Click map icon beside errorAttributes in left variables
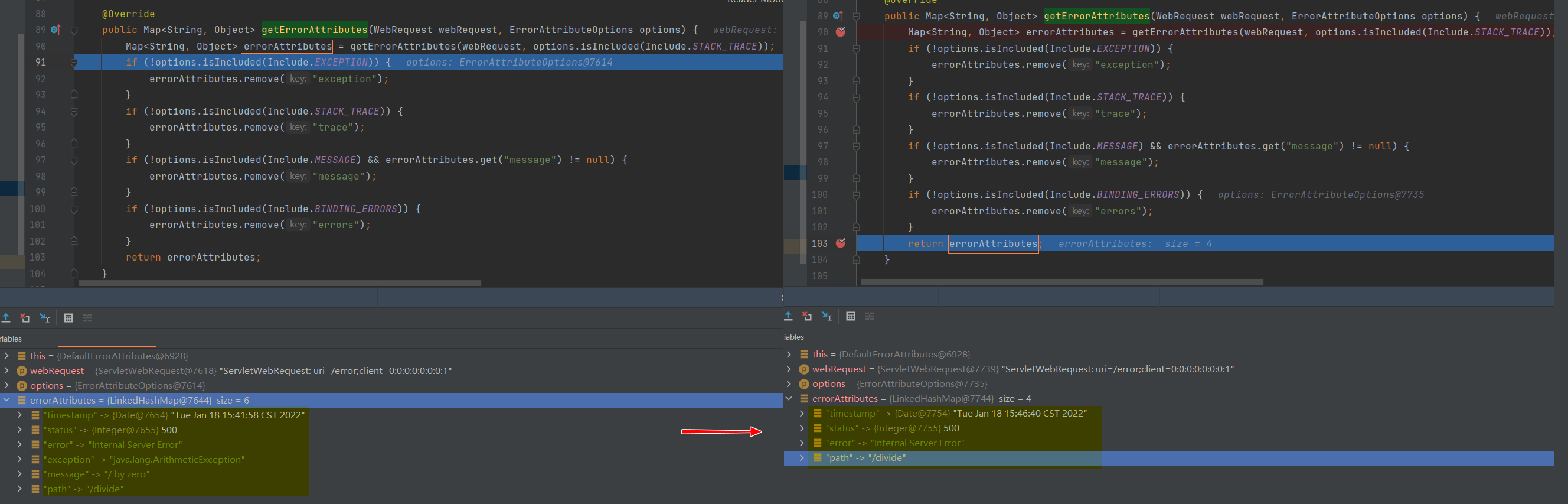 pyautogui.click(x=22, y=401)
